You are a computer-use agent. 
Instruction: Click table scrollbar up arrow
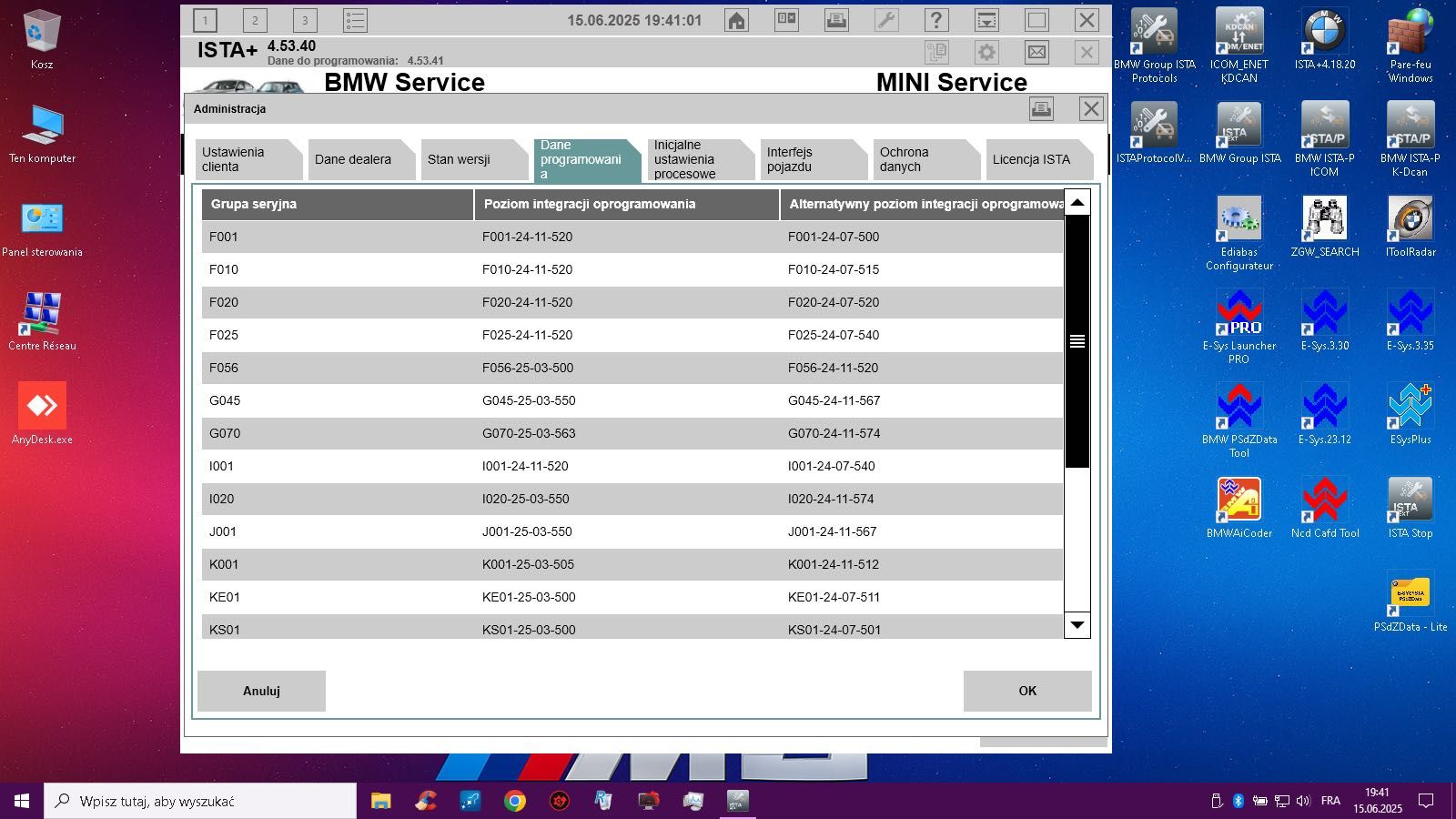tap(1077, 203)
